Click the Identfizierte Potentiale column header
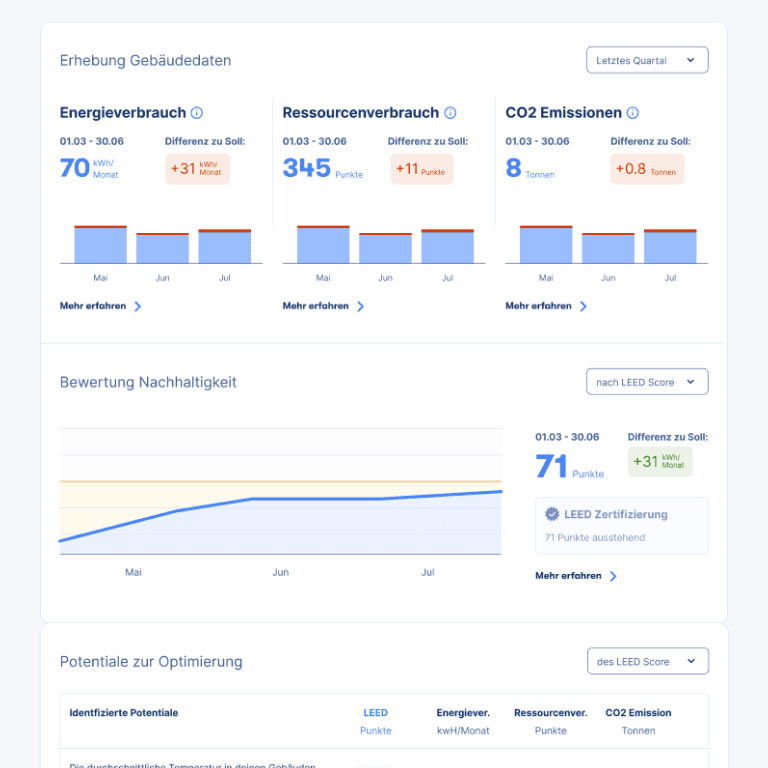 point(123,713)
